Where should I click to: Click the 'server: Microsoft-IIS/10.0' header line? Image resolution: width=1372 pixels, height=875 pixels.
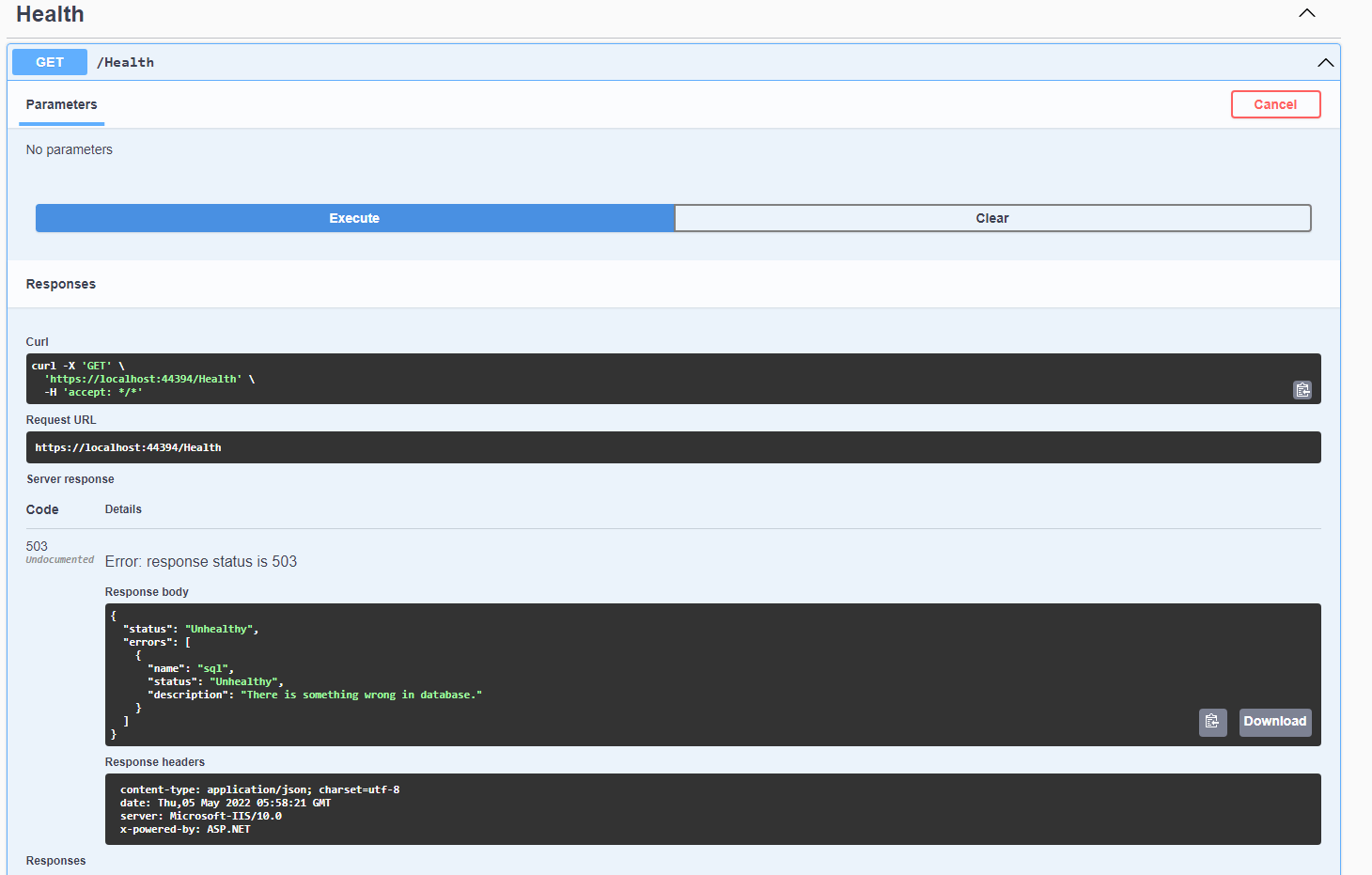(x=201, y=817)
